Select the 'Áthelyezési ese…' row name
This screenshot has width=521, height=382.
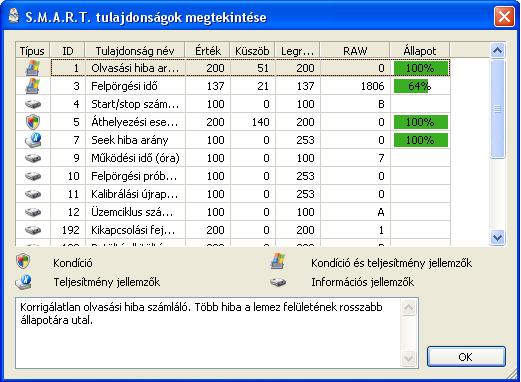(x=134, y=122)
